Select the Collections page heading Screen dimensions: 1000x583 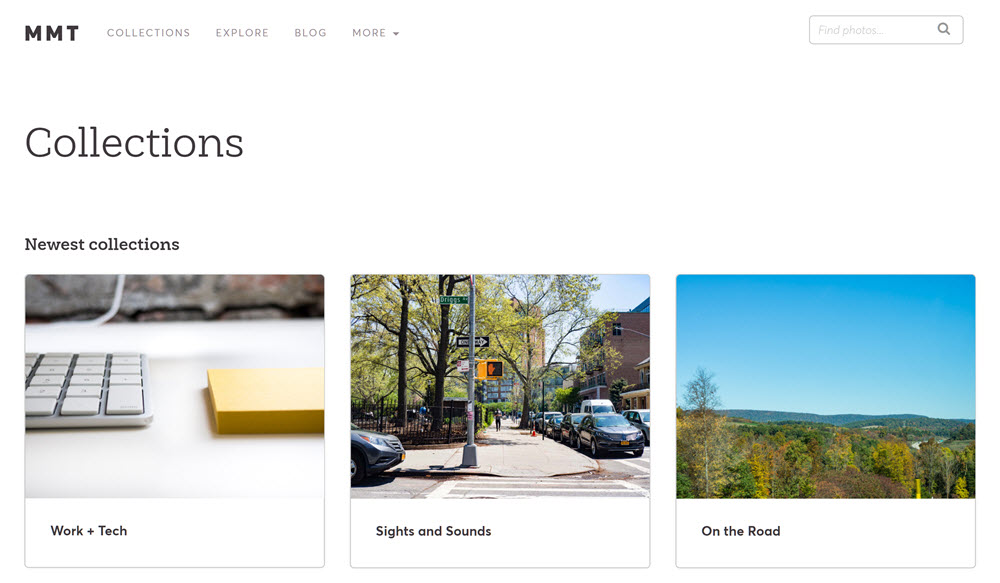[x=134, y=143]
